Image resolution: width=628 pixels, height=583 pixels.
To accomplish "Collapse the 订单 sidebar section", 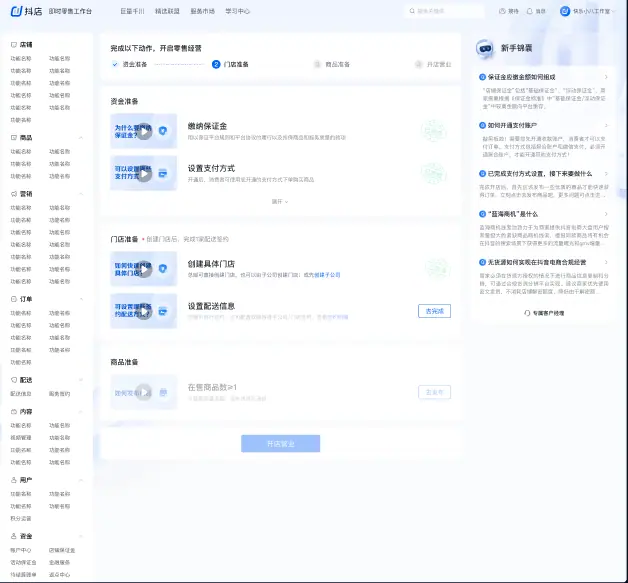I will (x=81, y=299).
